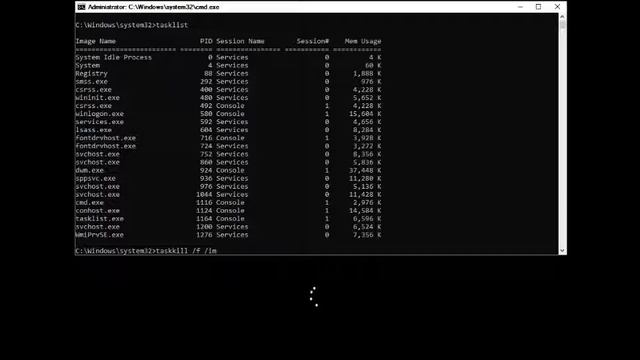640x360 pixels.
Task: Click the 'Image Name' column header
Action: tap(96, 41)
